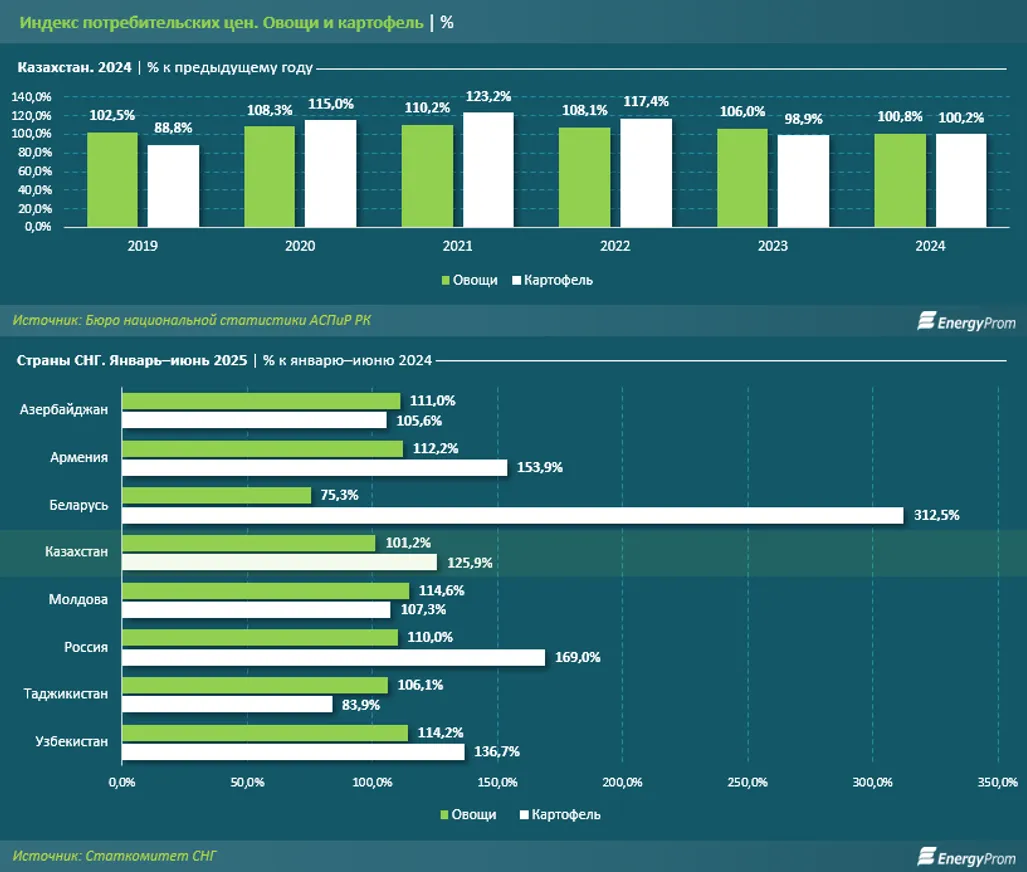Click the main title Индекс потребительских цен
The height and width of the screenshot is (872, 1027).
220,22
